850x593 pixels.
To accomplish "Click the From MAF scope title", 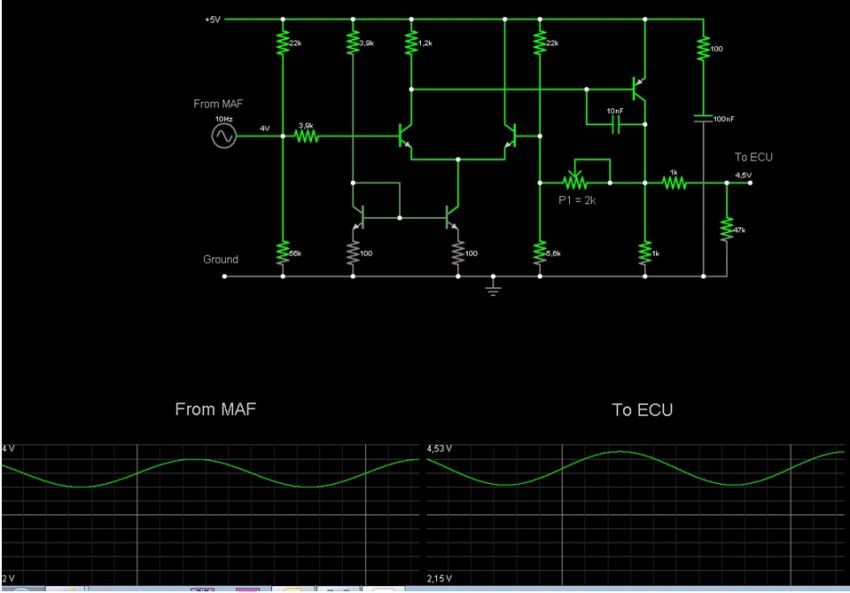I will point(215,409).
